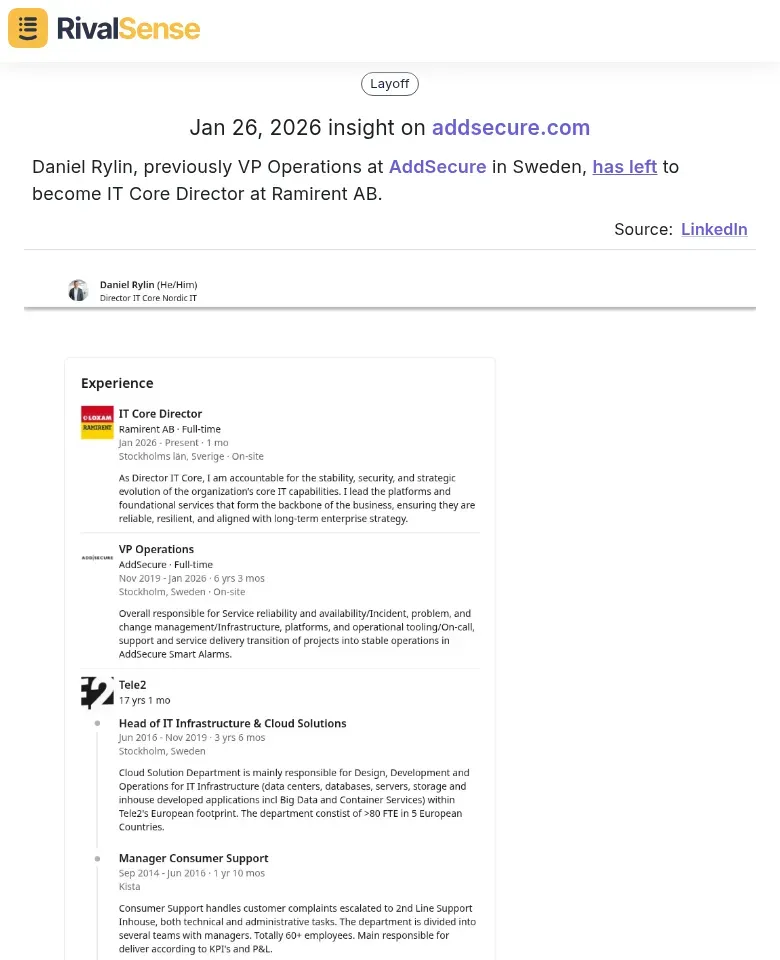780x960 pixels.
Task: Click the Tele2 company logo
Action: coord(97,692)
